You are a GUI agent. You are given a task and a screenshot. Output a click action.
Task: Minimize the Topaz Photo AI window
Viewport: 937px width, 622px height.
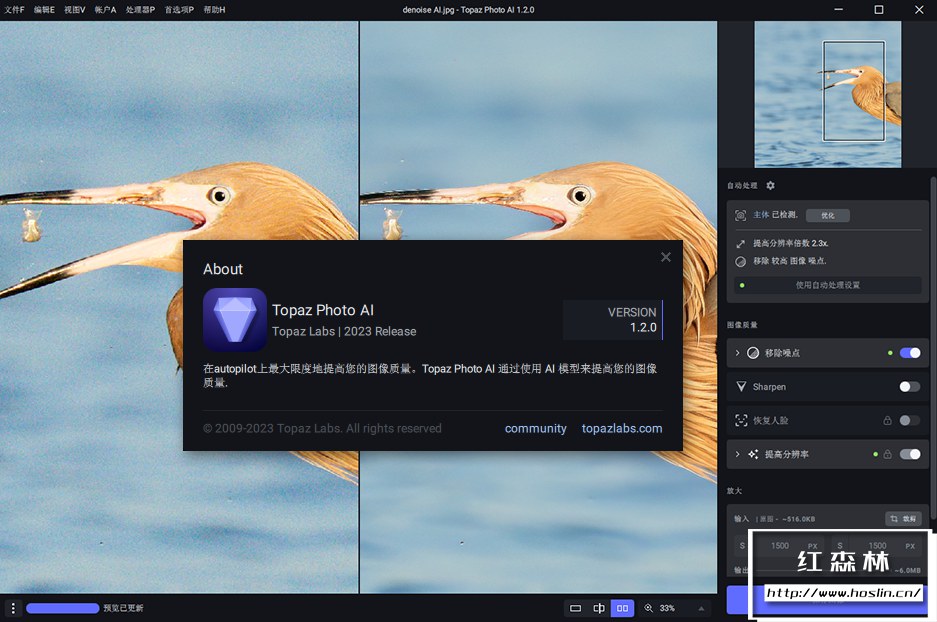click(838, 10)
